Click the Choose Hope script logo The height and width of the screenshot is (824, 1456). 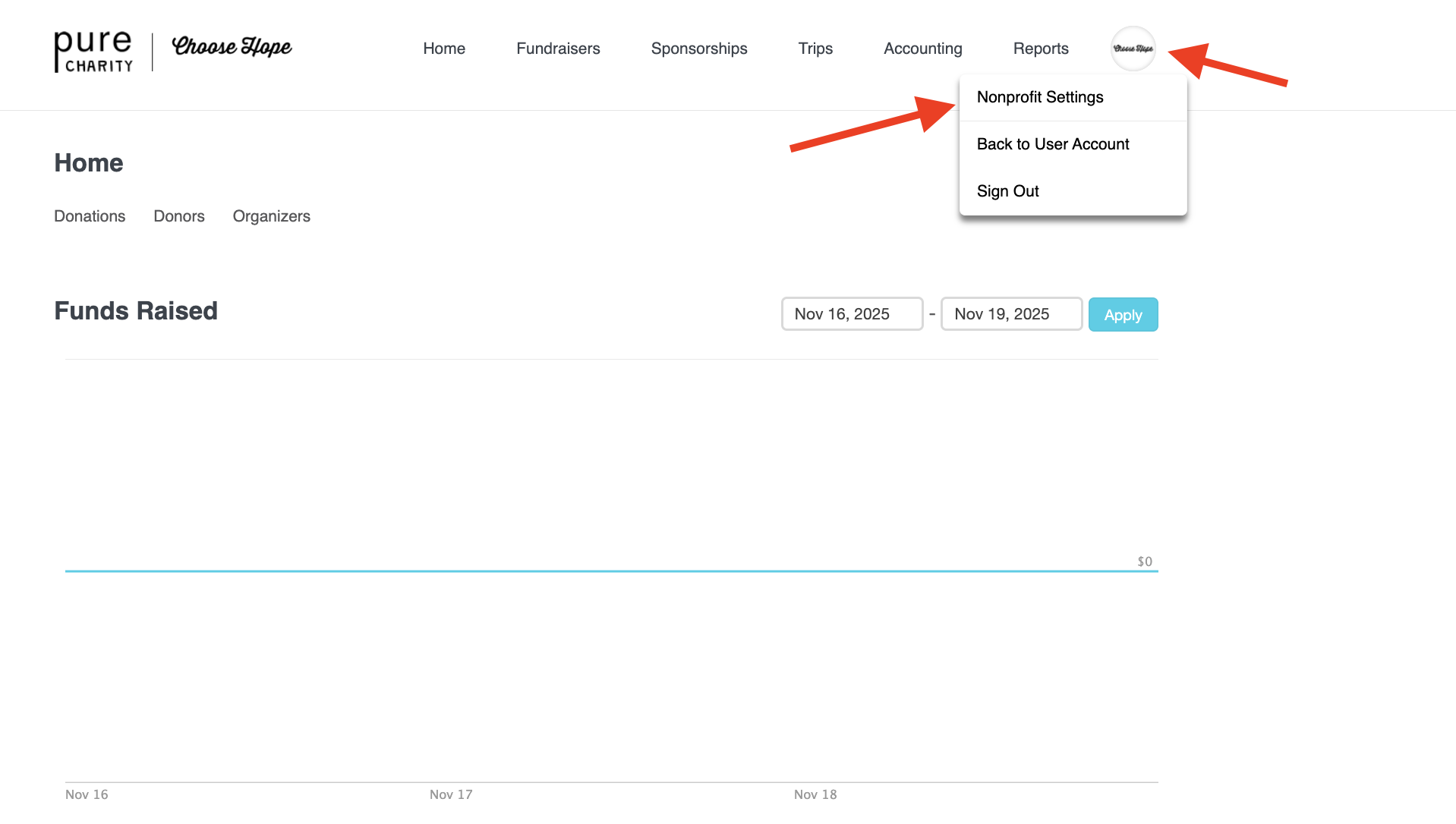232,47
